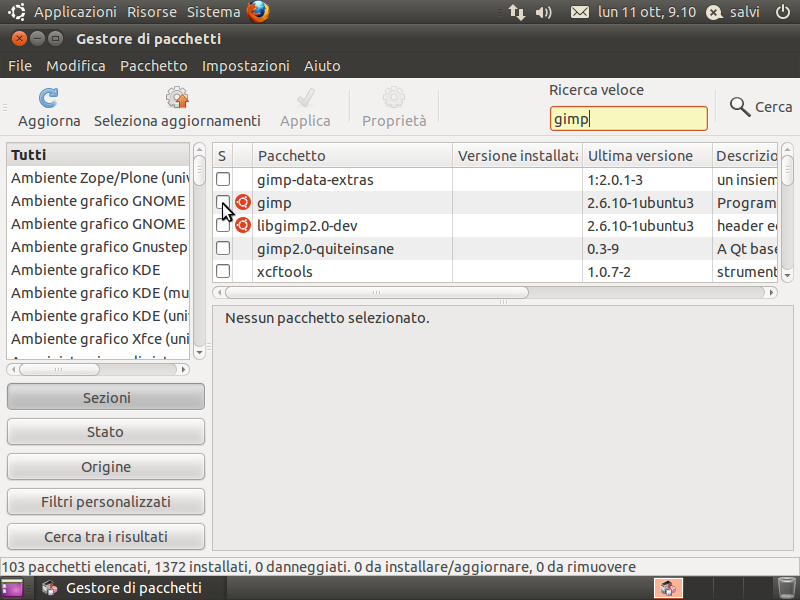Launch Firefox from the top panel

pos(258,12)
